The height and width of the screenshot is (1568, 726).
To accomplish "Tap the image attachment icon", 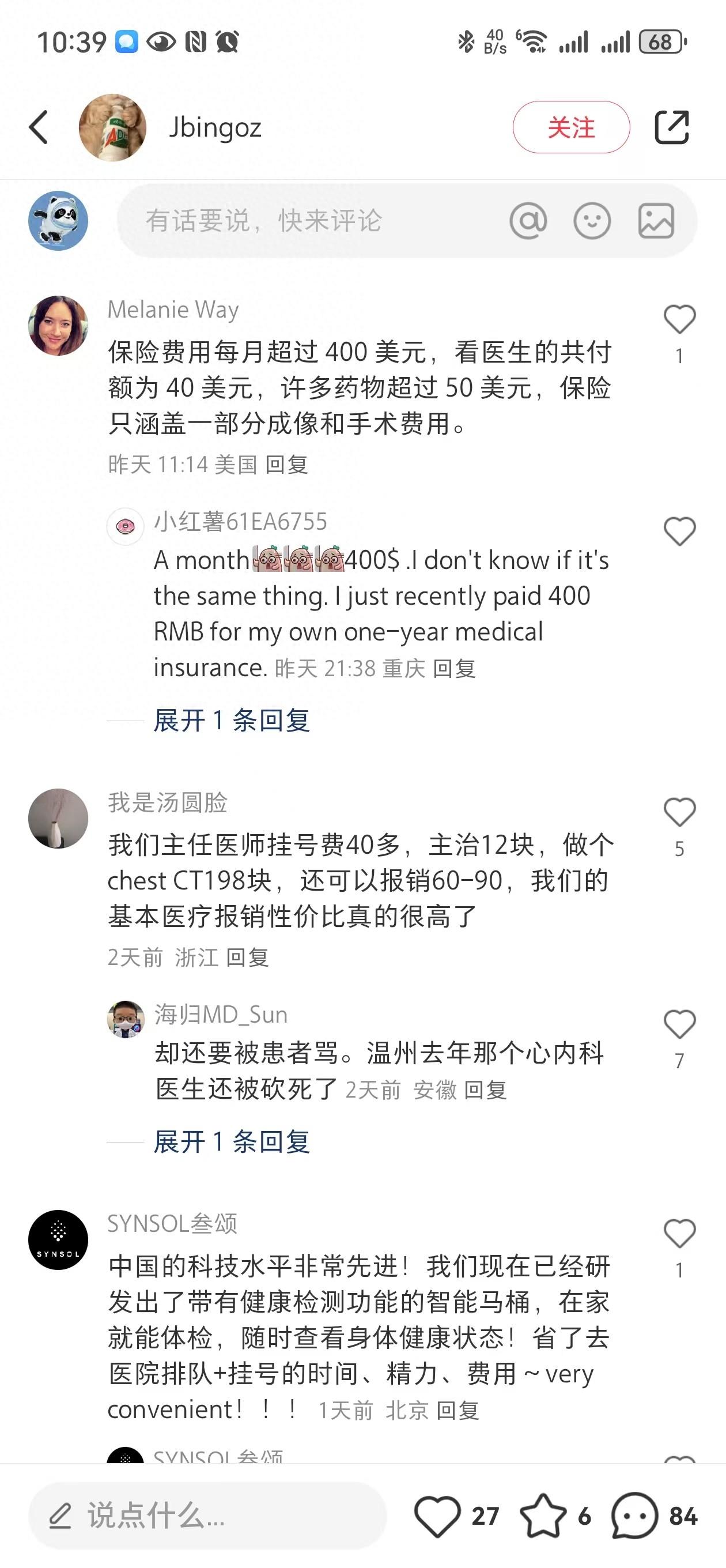I will [656, 220].
